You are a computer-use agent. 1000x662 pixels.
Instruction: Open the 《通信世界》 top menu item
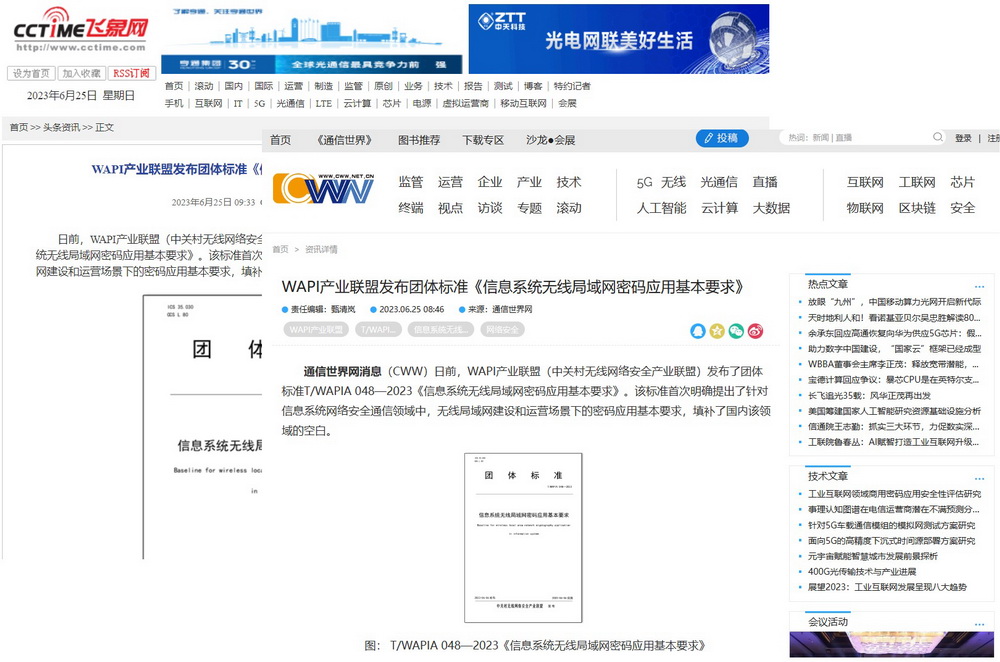coord(344,140)
